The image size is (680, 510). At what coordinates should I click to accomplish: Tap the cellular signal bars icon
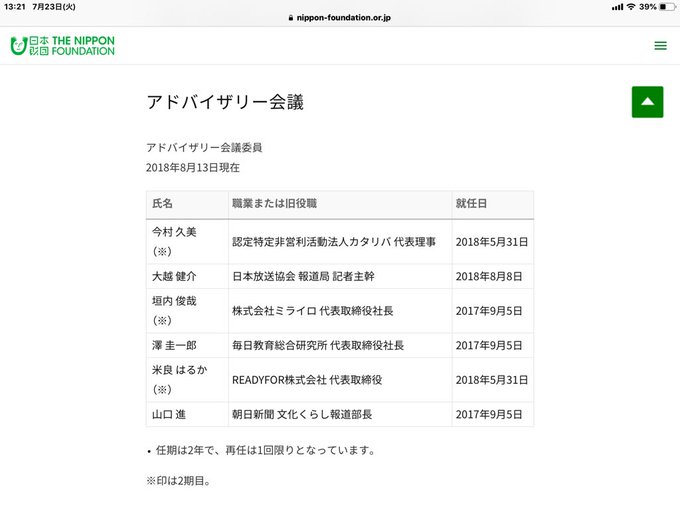tap(617, 7)
